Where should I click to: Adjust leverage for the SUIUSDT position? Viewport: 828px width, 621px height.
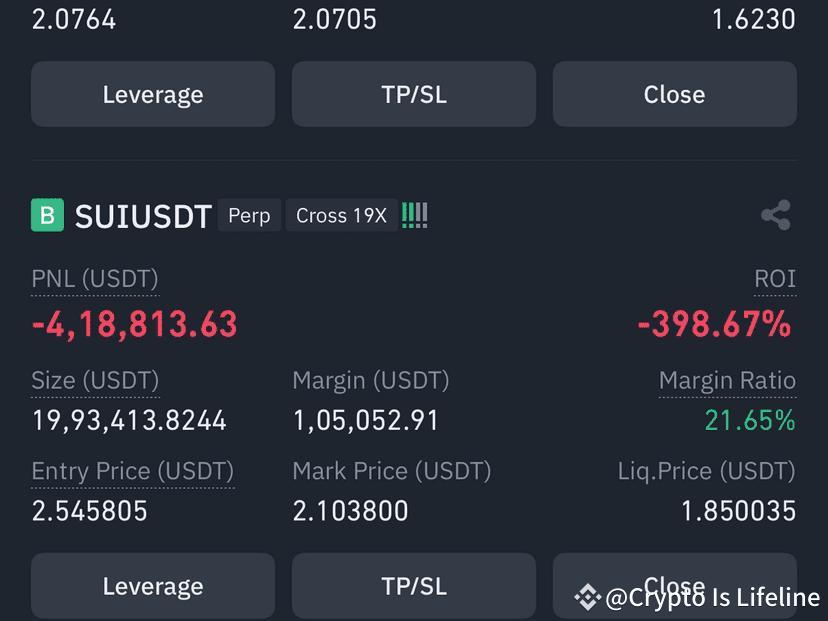(x=152, y=586)
